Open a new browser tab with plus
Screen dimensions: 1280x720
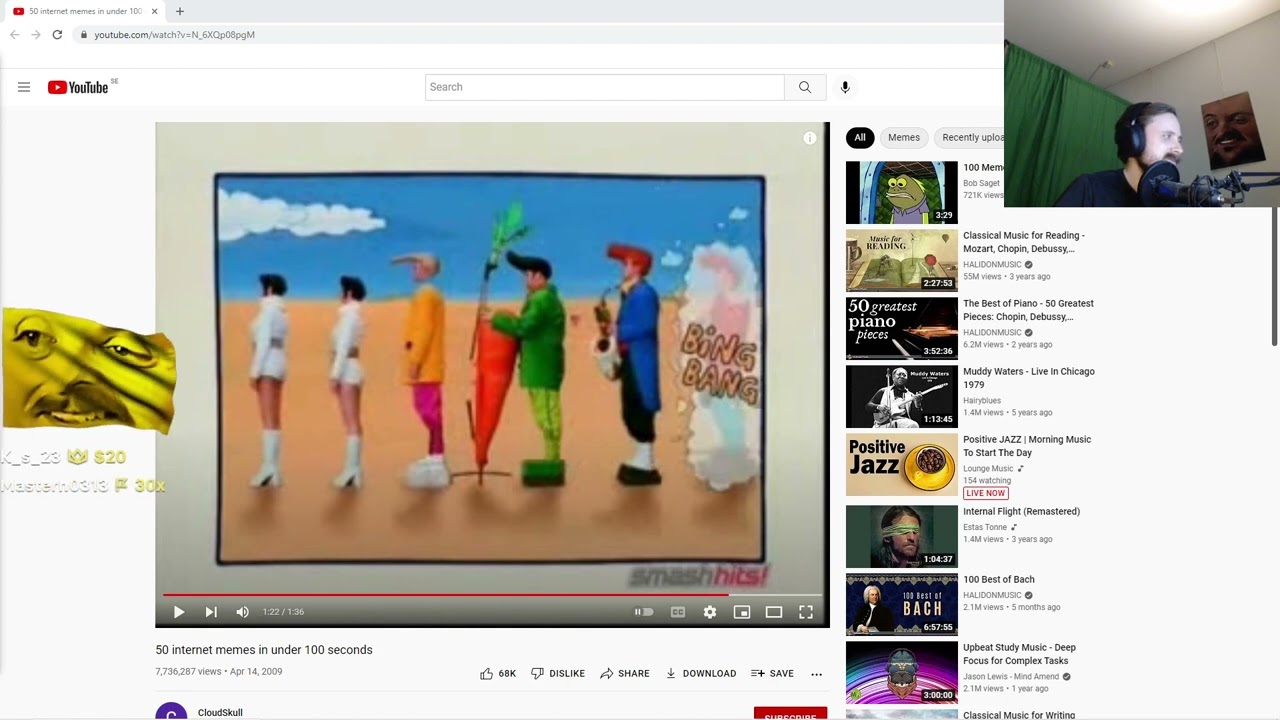coord(180,12)
